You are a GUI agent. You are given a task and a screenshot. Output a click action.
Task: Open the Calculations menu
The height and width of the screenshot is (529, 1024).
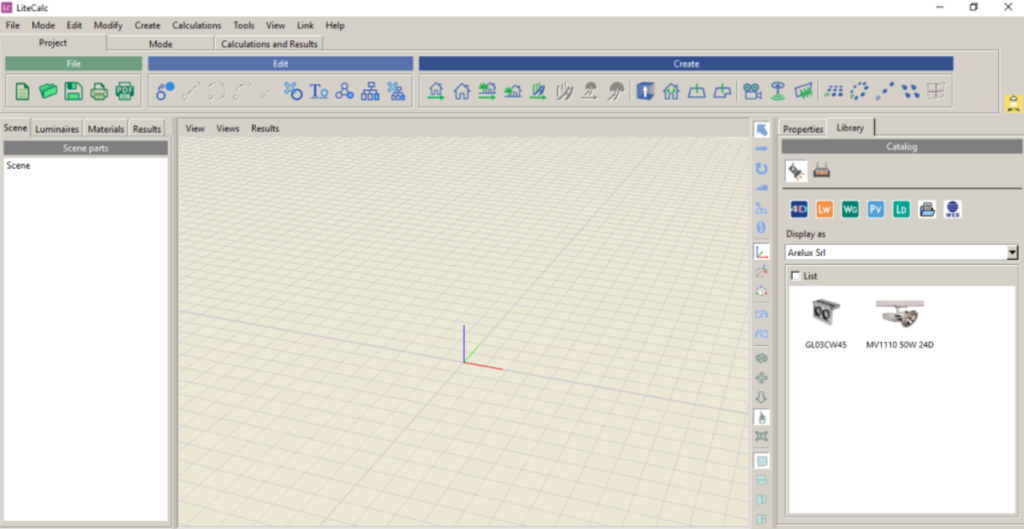(197, 25)
